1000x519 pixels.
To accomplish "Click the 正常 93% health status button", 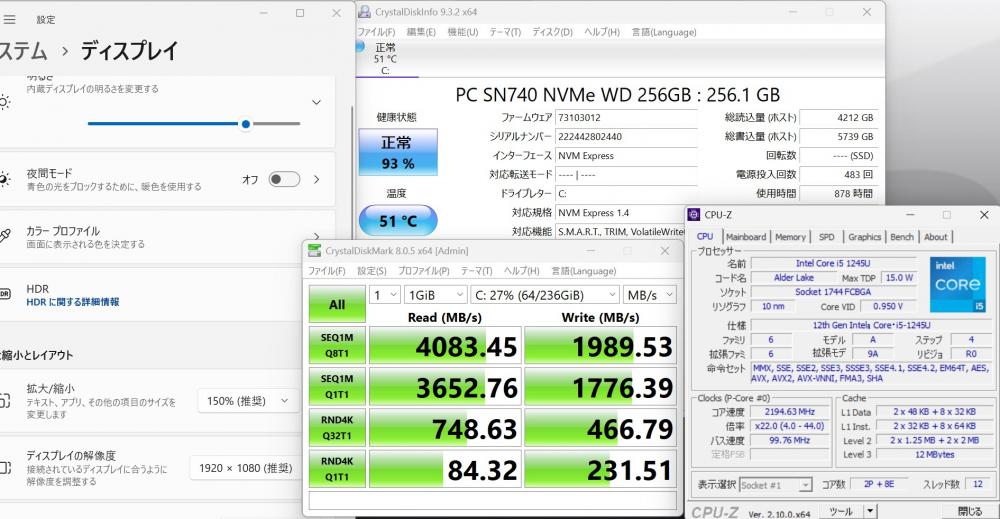I will [398, 152].
